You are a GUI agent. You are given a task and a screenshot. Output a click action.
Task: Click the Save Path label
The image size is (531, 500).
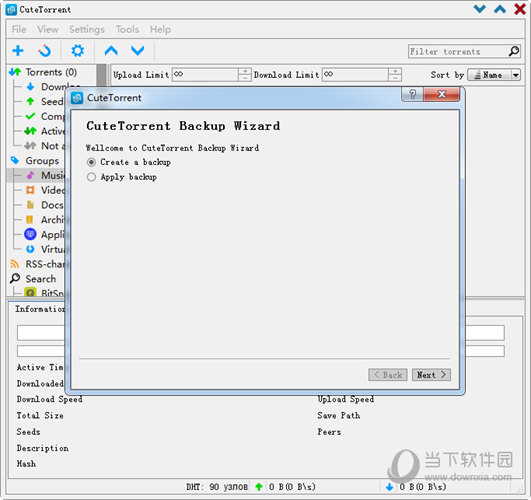(339, 416)
